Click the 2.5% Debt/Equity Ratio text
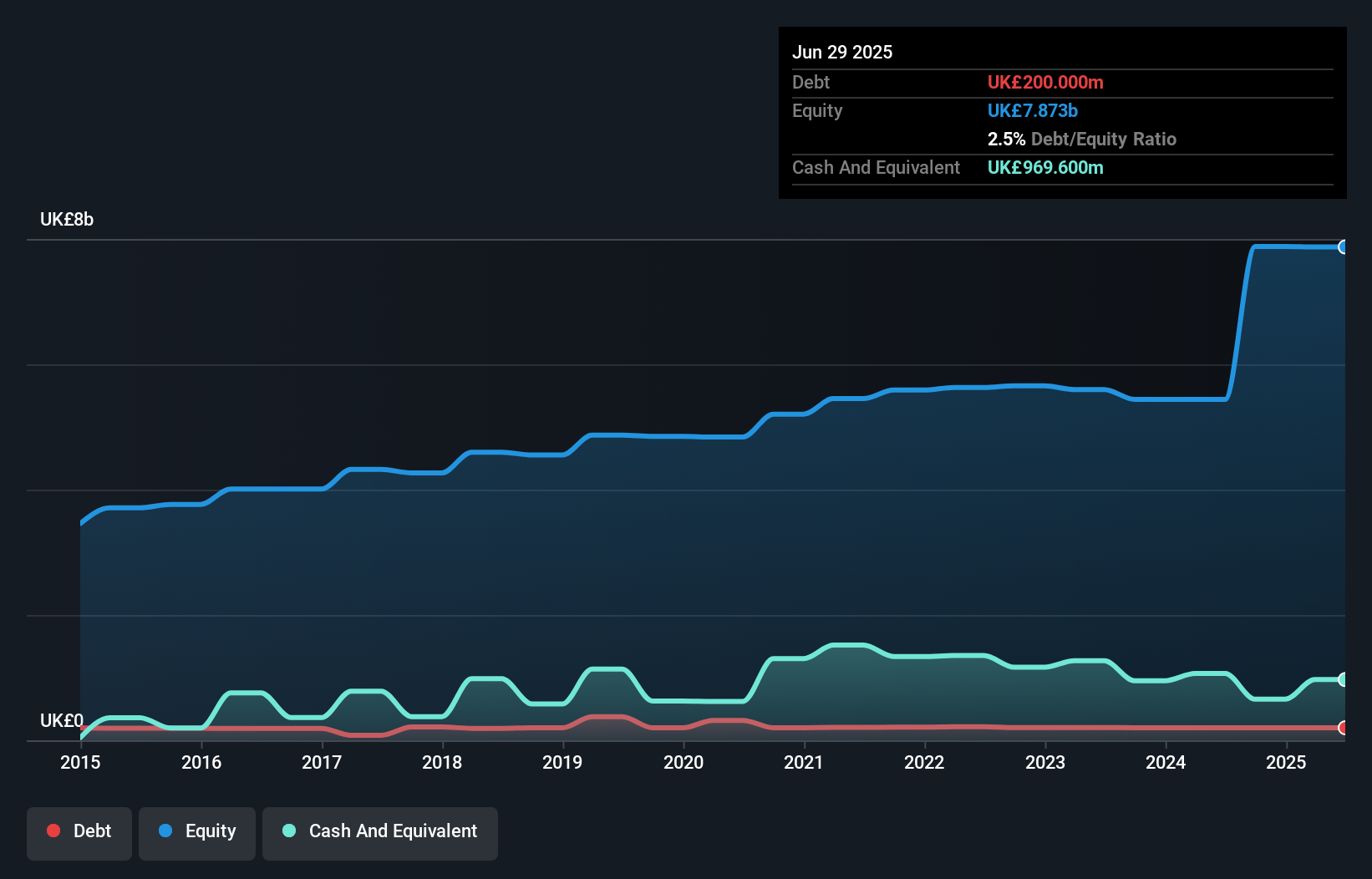The height and width of the screenshot is (879, 1372). (x=1082, y=139)
